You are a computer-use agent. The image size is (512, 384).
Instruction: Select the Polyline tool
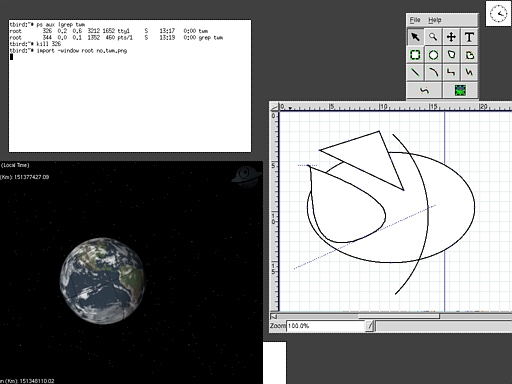469,72
